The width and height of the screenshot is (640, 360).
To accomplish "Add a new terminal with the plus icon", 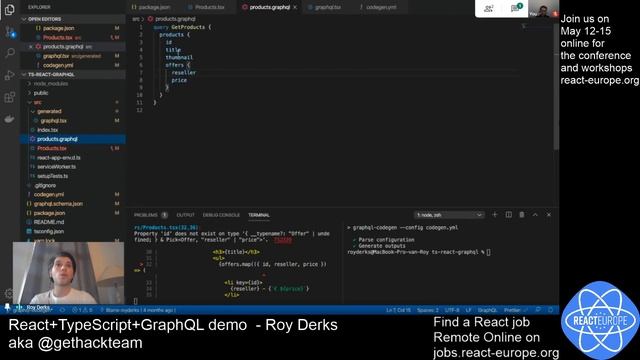I will (x=495, y=215).
